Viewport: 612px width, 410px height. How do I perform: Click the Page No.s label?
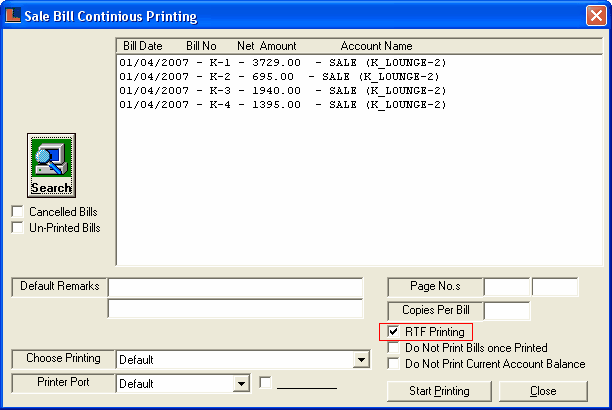(x=435, y=287)
